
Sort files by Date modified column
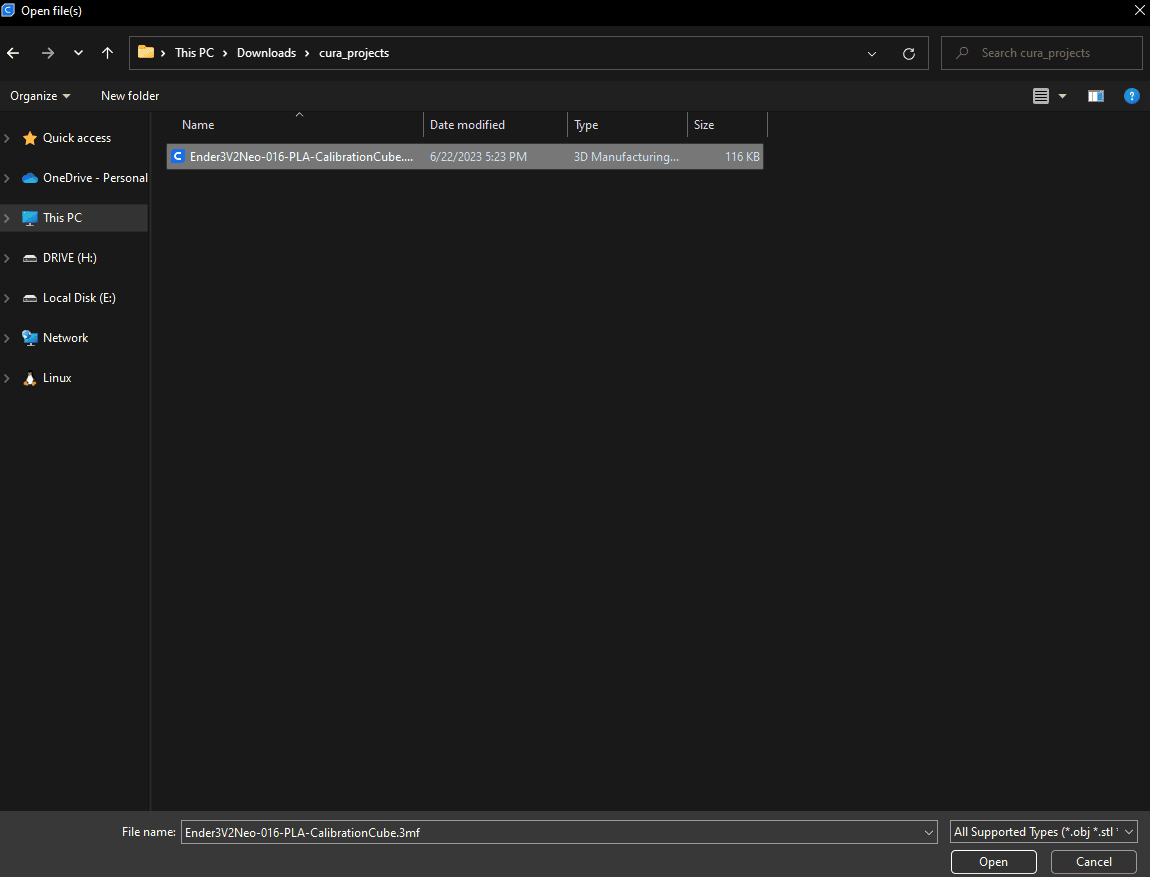(x=496, y=125)
